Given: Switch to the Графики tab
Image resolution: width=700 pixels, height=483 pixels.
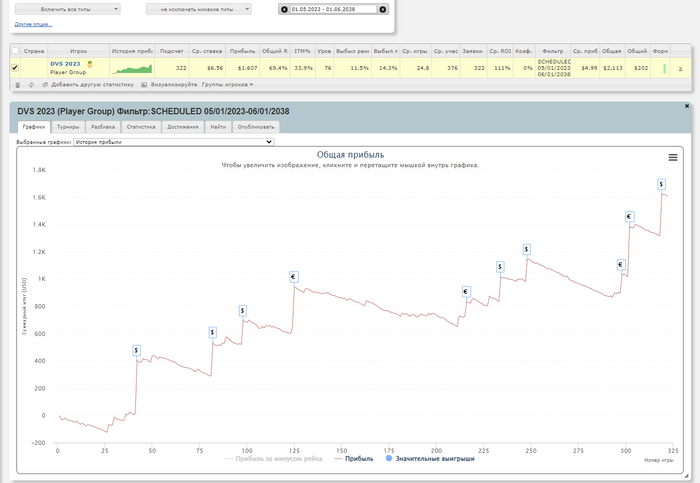Looking at the screenshot, I should (x=34, y=127).
